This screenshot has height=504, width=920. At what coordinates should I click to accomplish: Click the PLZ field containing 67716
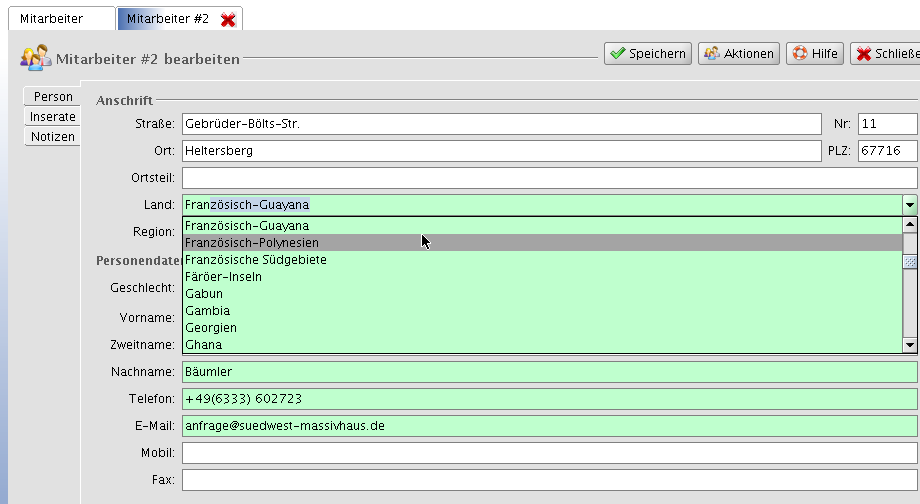(x=886, y=152)
